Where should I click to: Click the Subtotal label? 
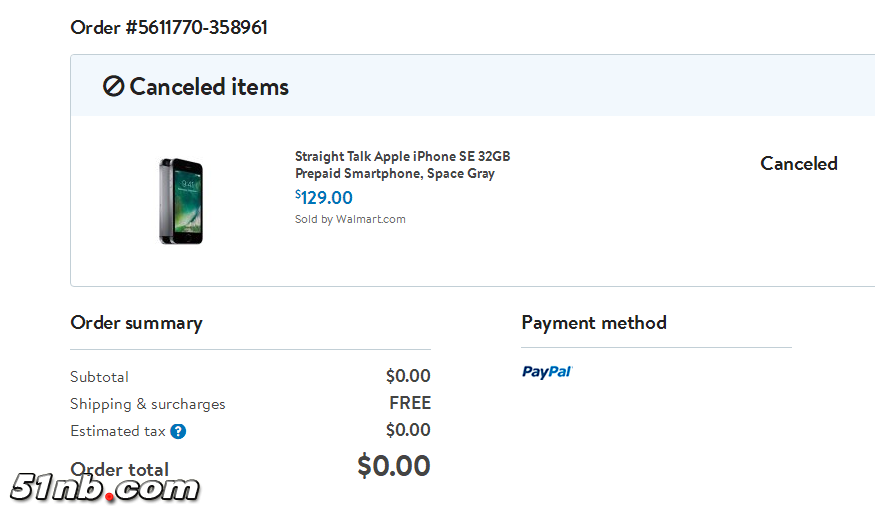point(99,377)
